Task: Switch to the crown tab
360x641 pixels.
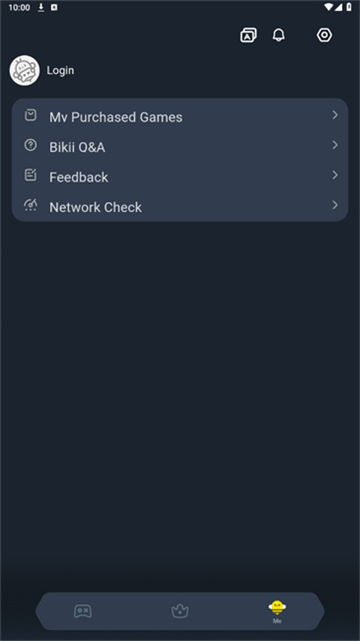Action: coord(180,611)
